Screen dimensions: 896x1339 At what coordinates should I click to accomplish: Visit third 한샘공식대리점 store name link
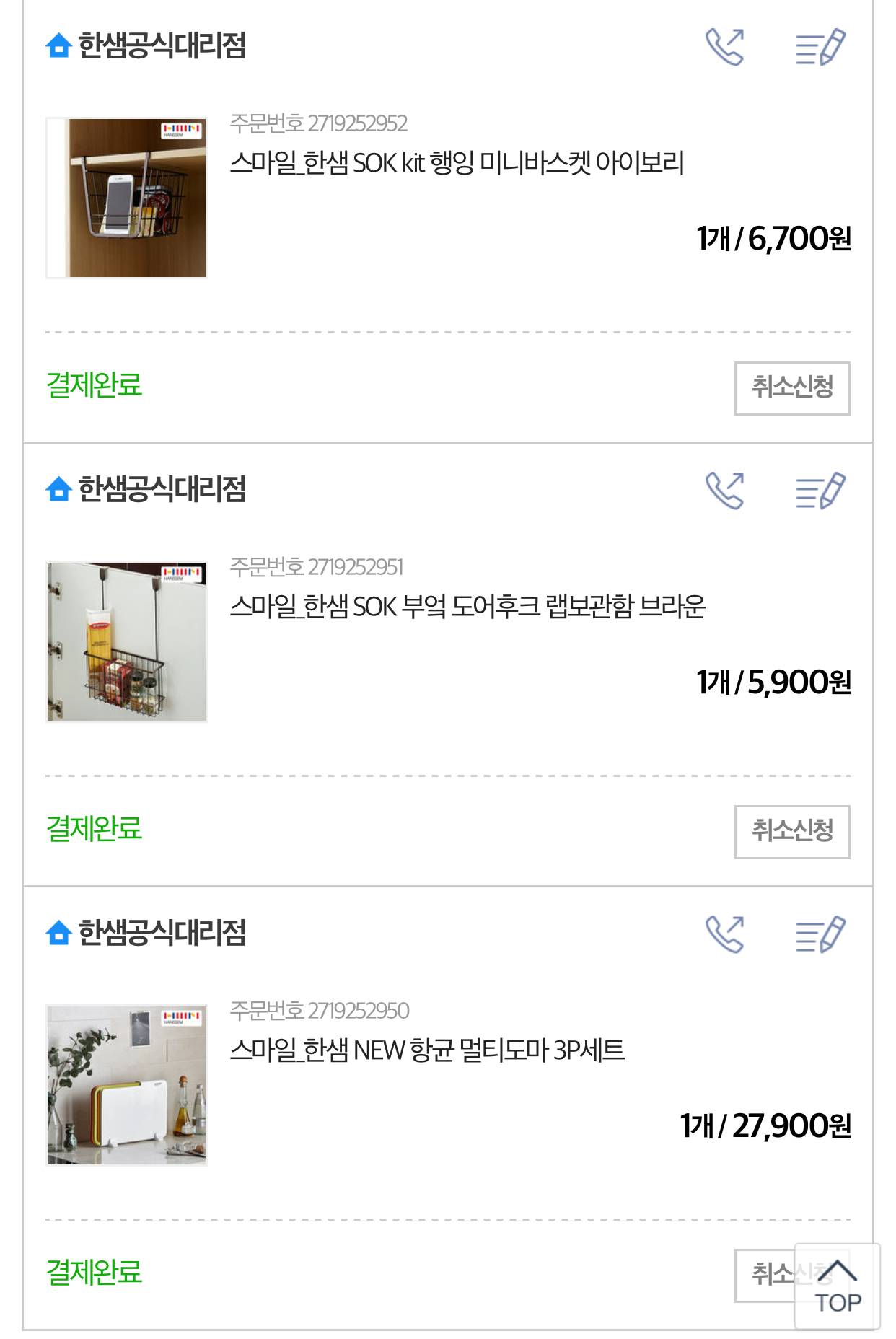pos(162,933)
